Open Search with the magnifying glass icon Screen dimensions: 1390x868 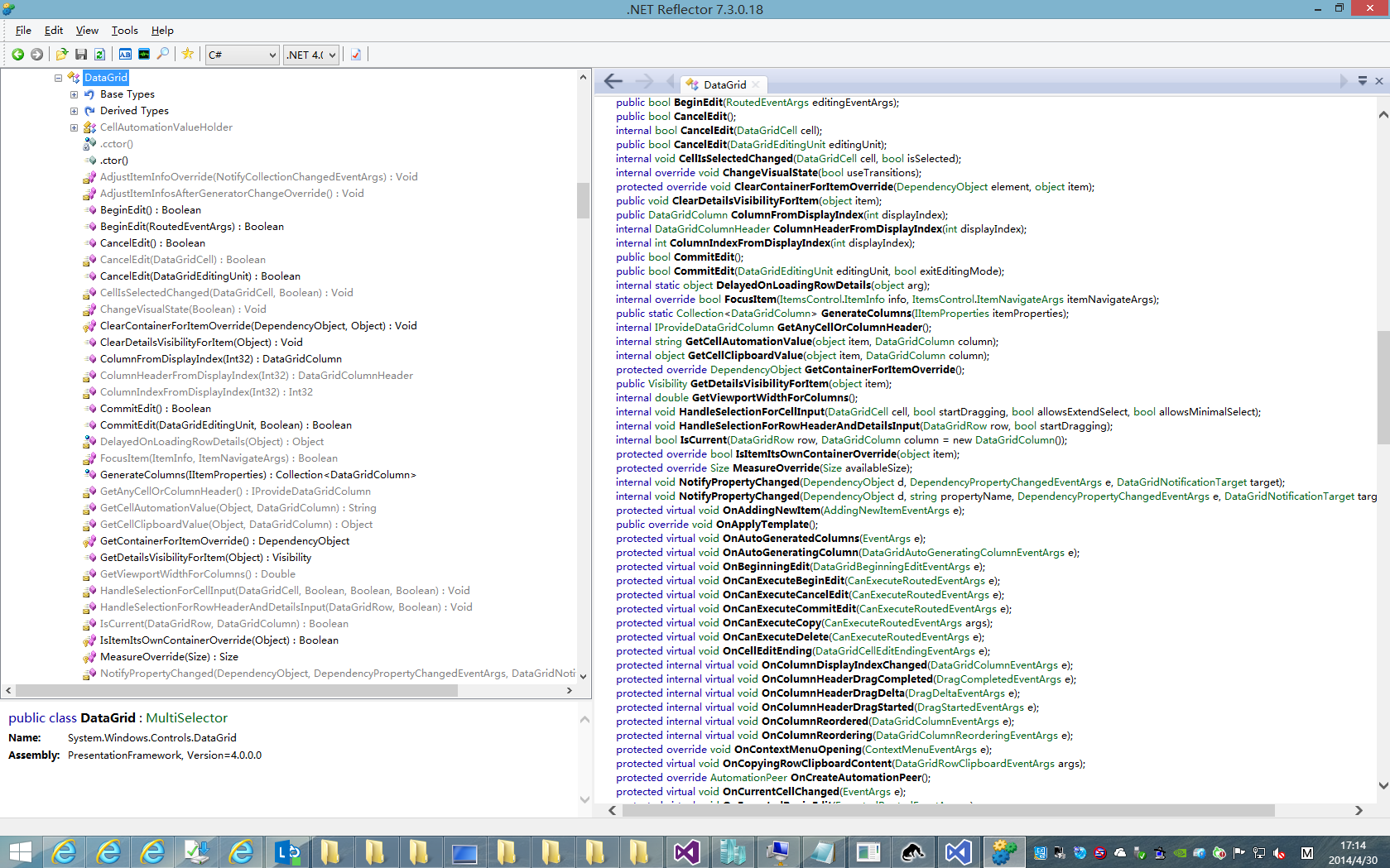tap(163, 55)
